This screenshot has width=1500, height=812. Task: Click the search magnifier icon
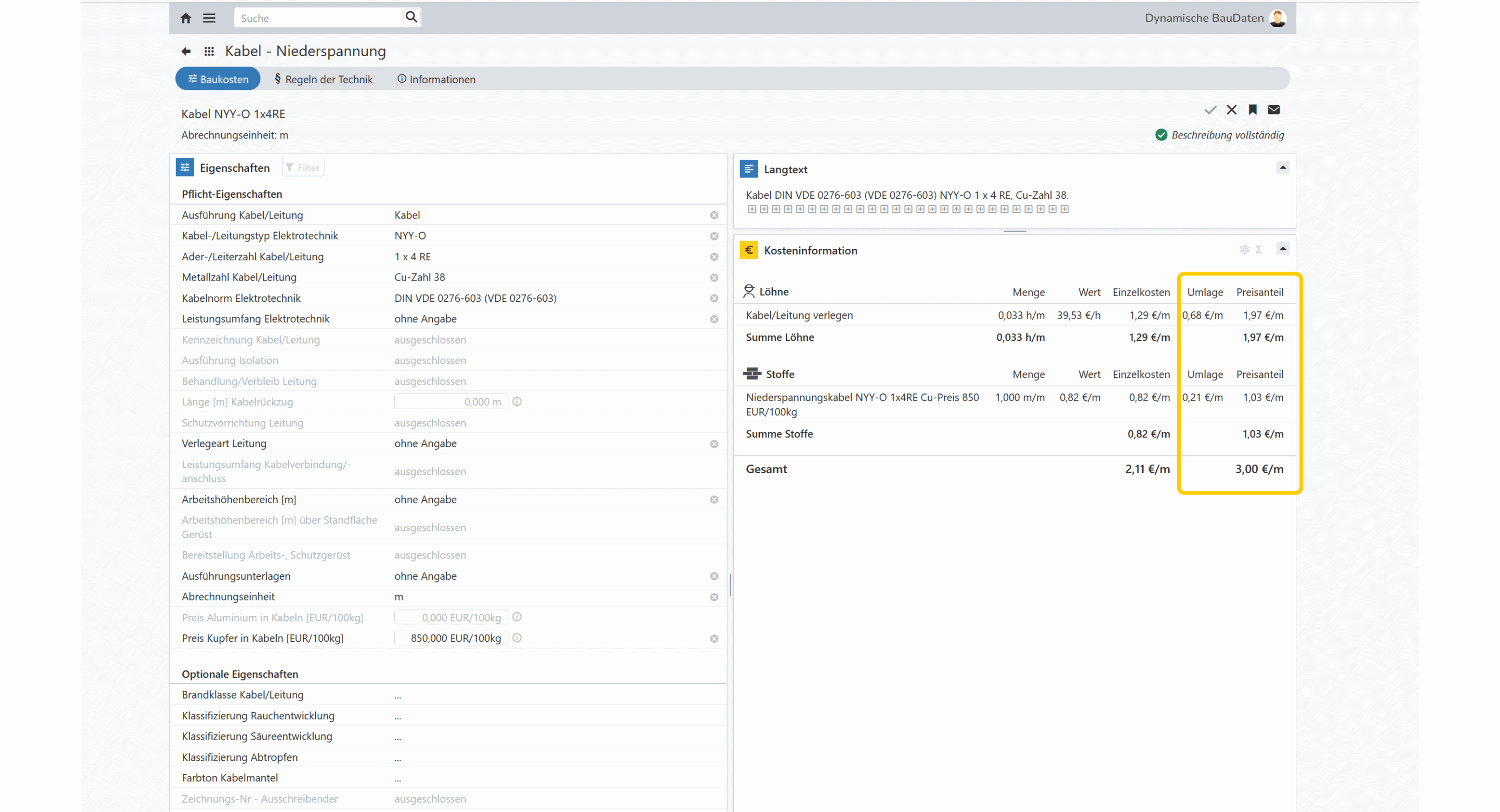click(x=411, y=17)
